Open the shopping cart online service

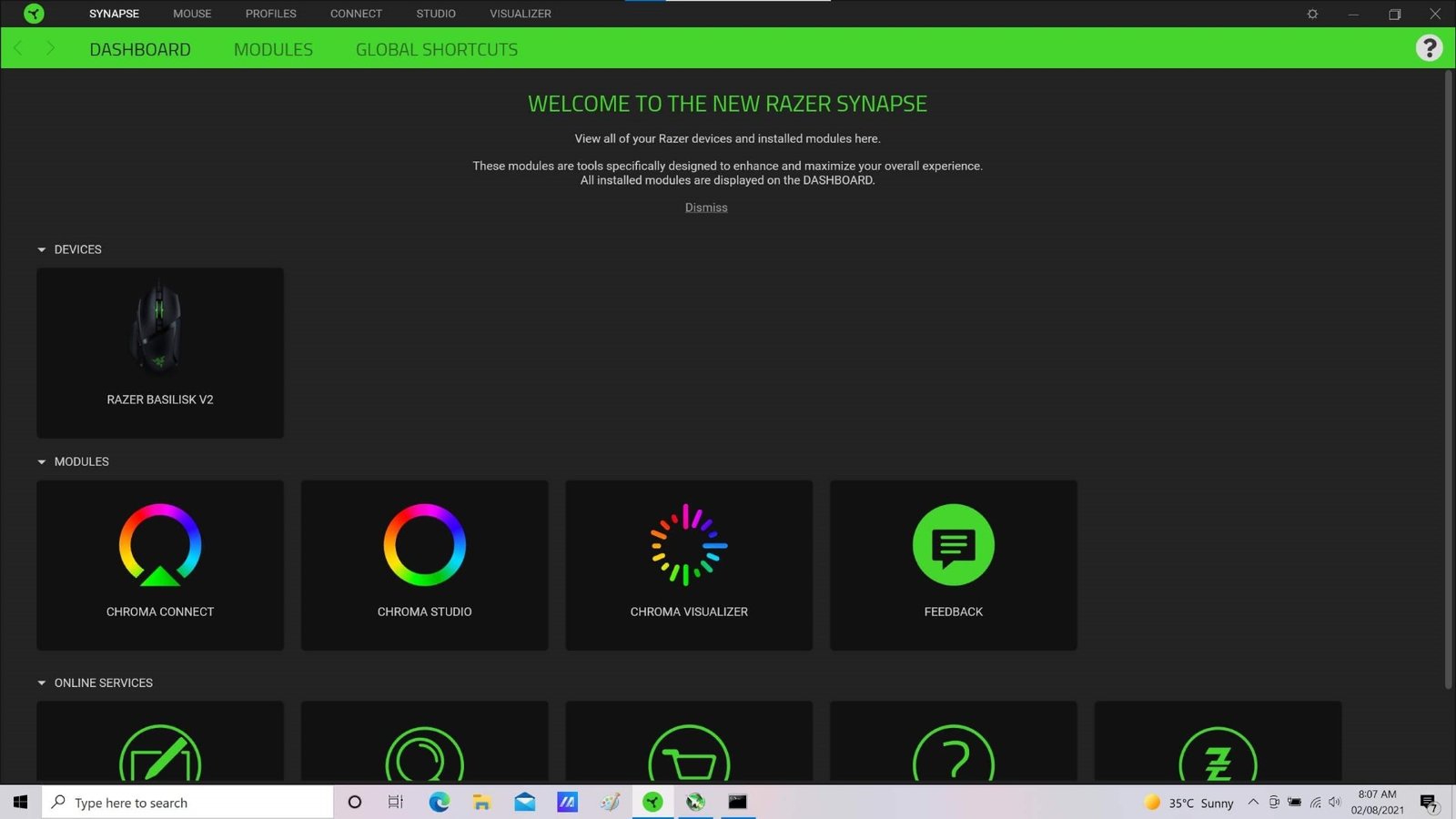(689, 746)
